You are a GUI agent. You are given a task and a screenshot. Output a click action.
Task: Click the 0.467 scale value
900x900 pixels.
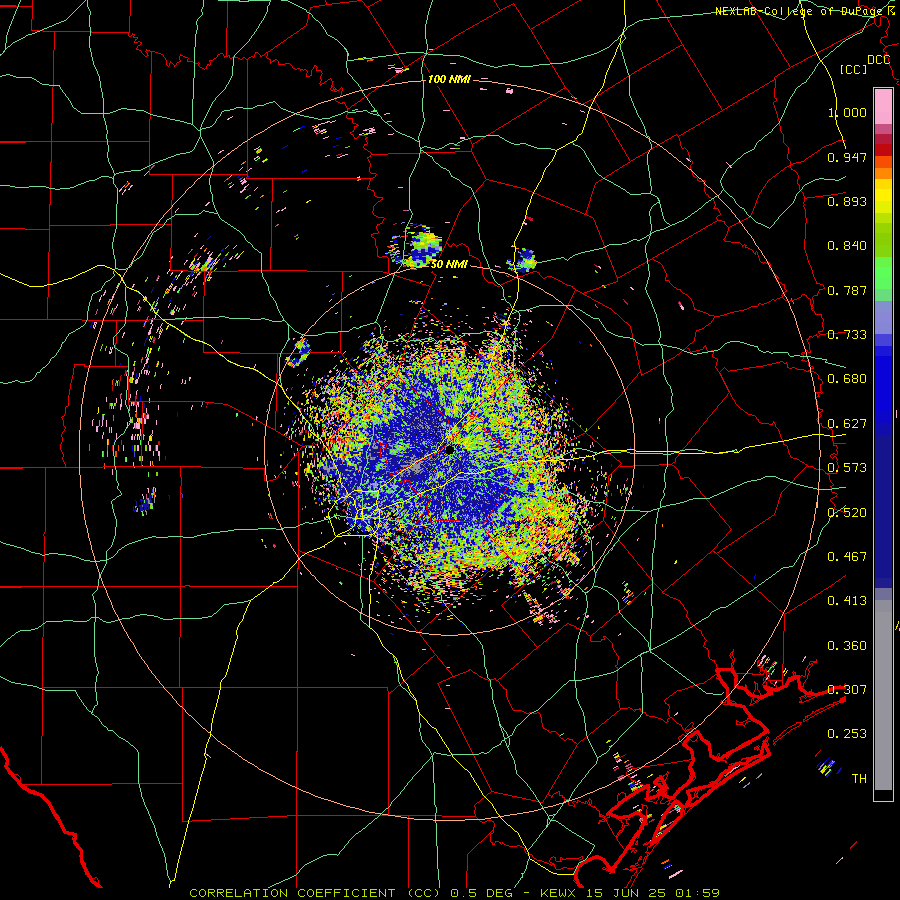(847, 557)
